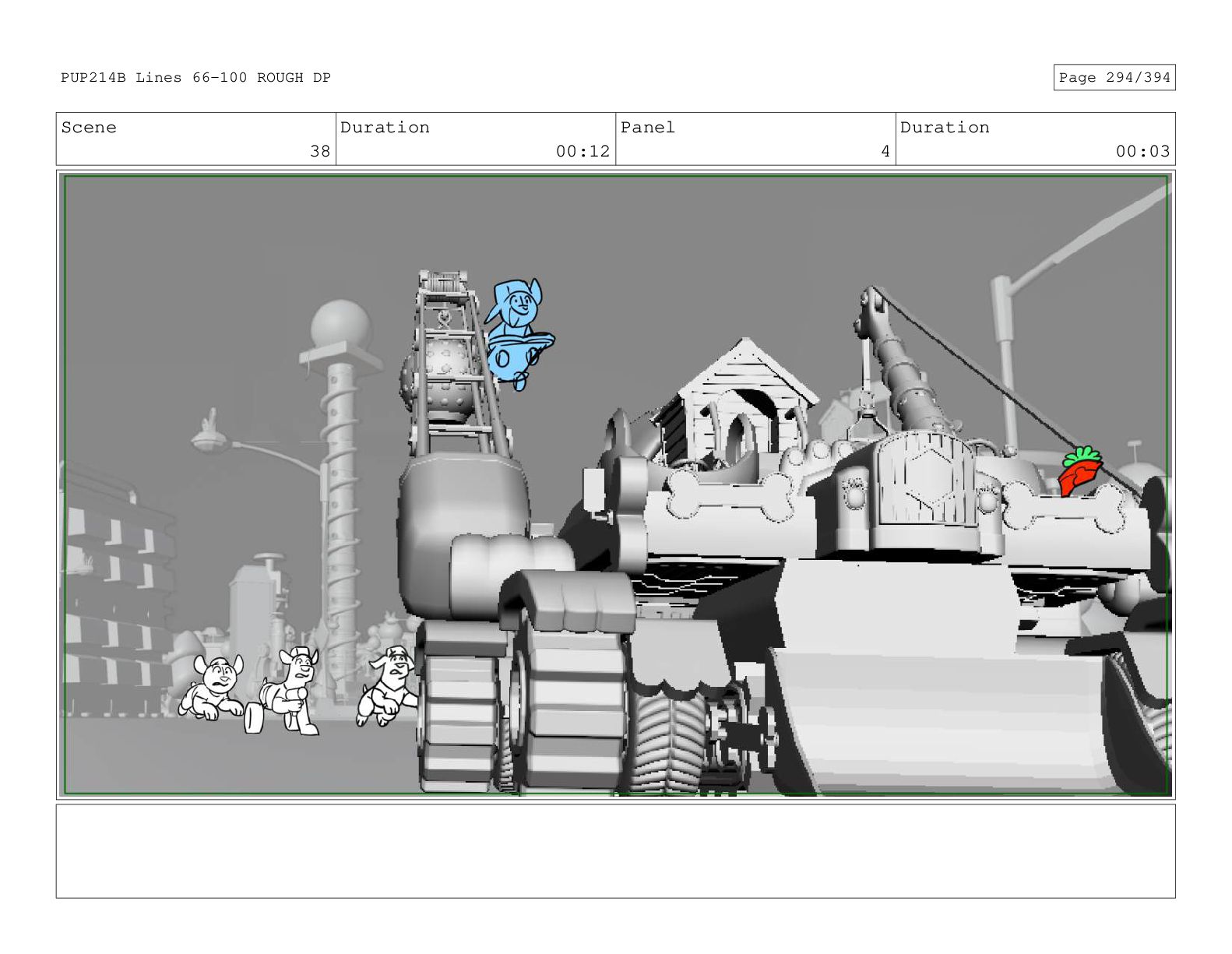Click the panel number '4'
Image resolution: width=1232 pixels, height=954 pixels.
(885, 151)
